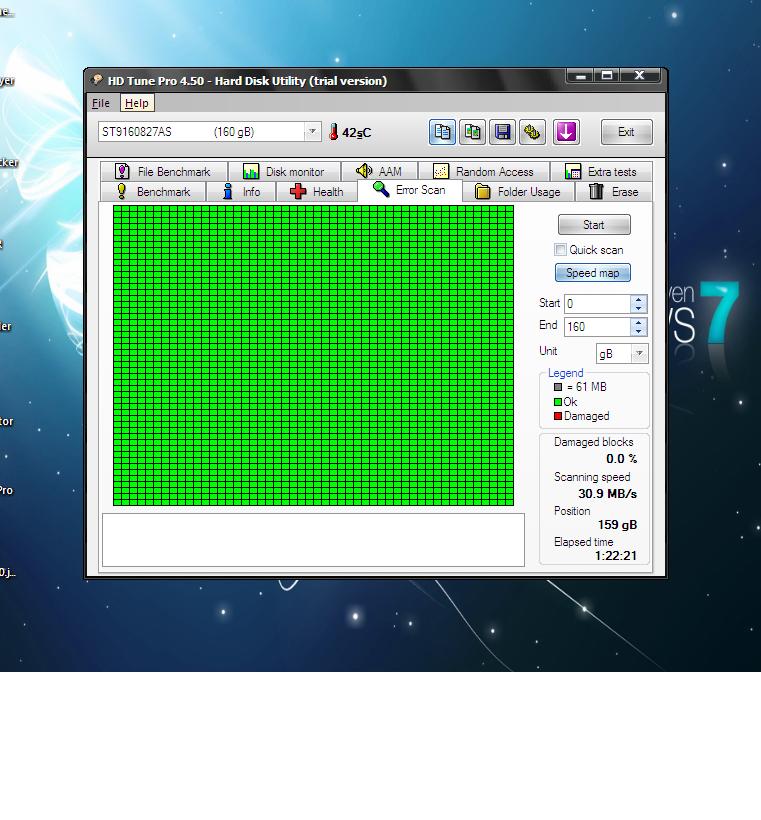
Task: Open the Erase tab
Action: 613,192
